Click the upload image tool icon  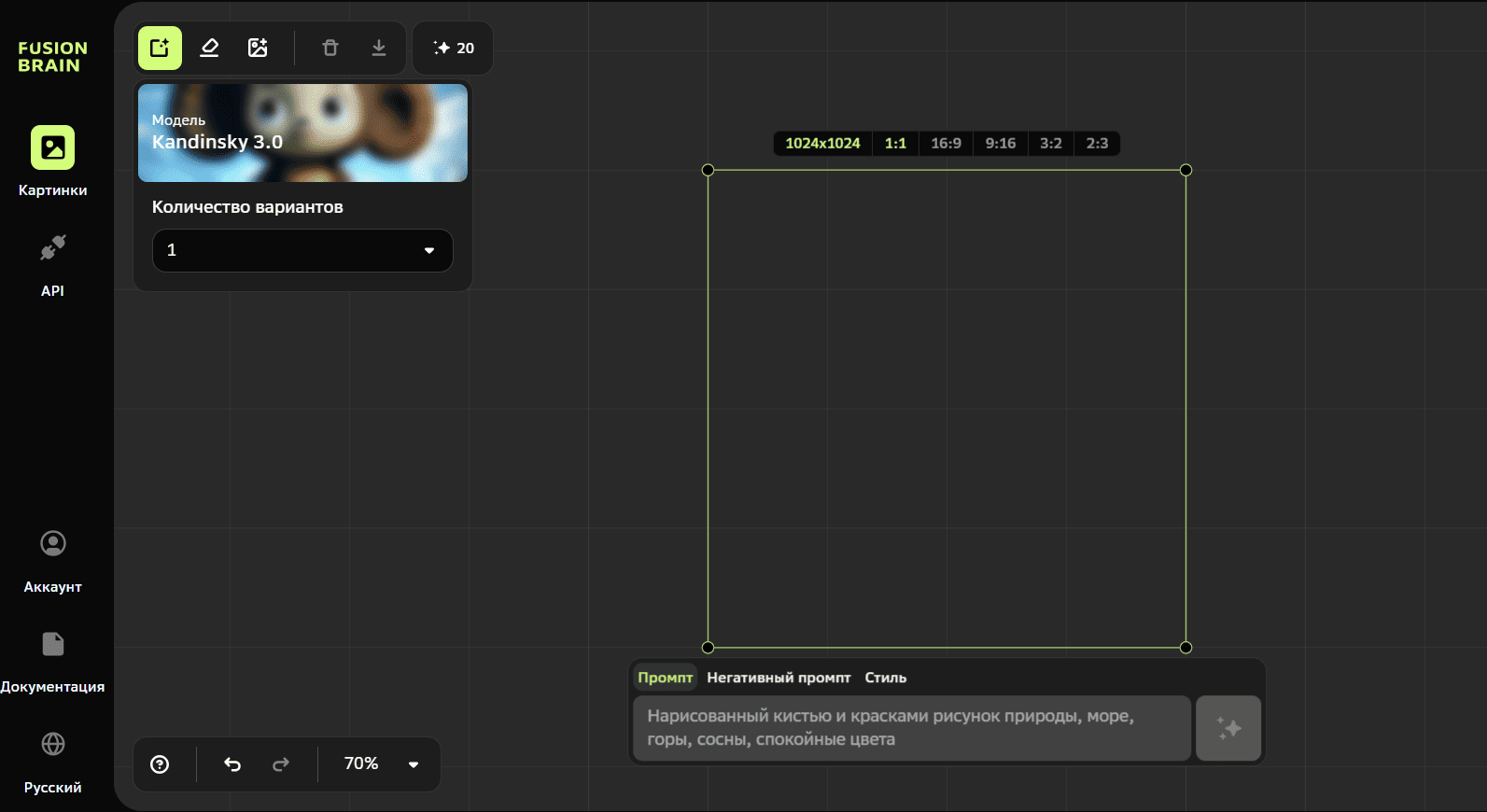click(258, 49)
